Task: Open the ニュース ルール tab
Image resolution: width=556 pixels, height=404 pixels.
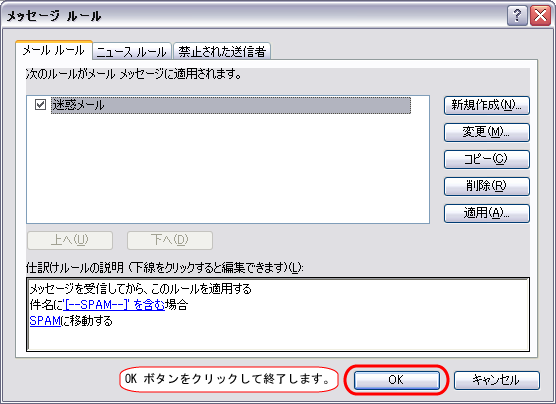Action: pyautogui.click(x=132, y=51)
